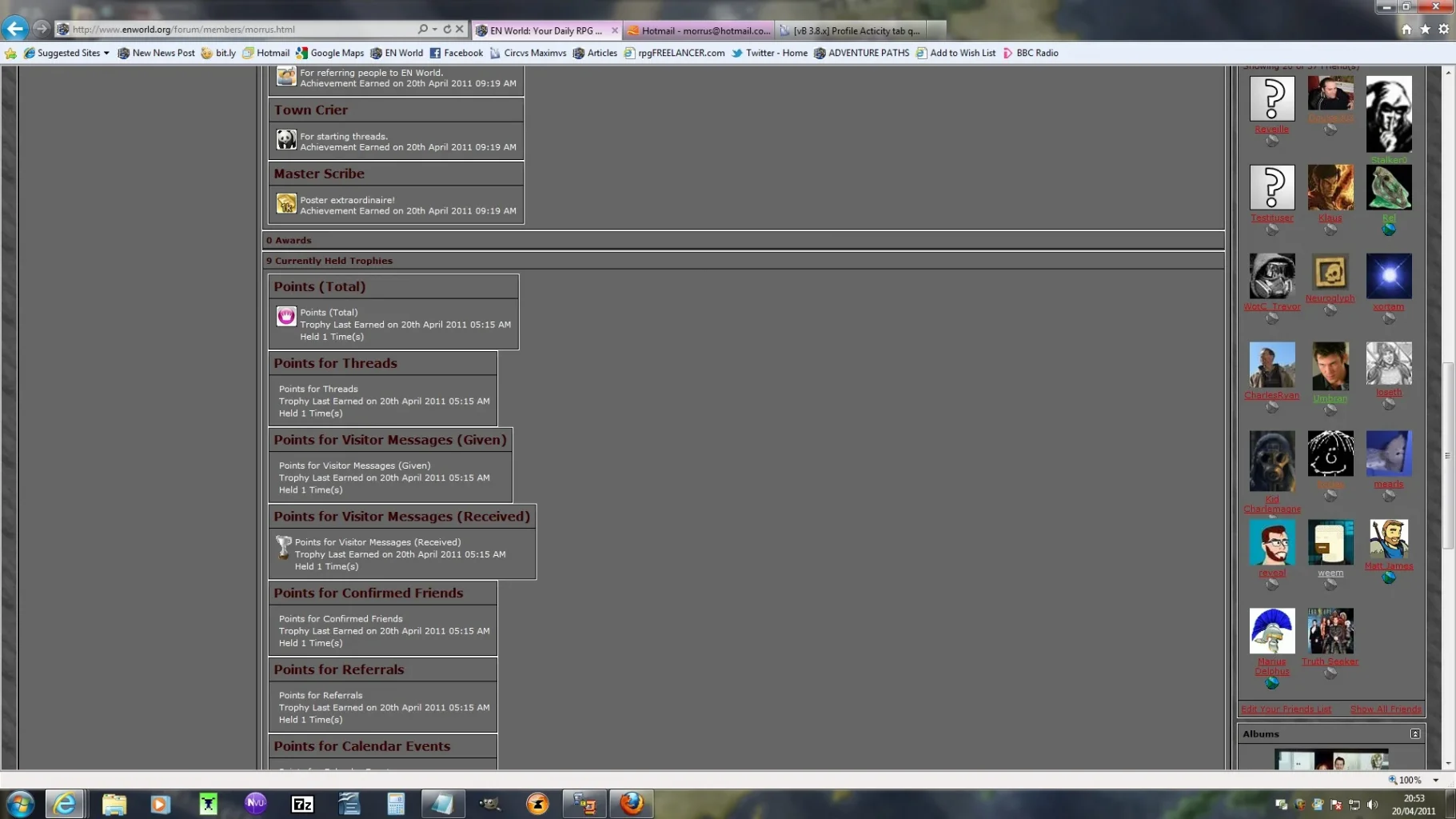Open friend Neuroglyph's profile link
Image resolution: width=1456 pixels, height=819 pixels.
click(1330, 298)
